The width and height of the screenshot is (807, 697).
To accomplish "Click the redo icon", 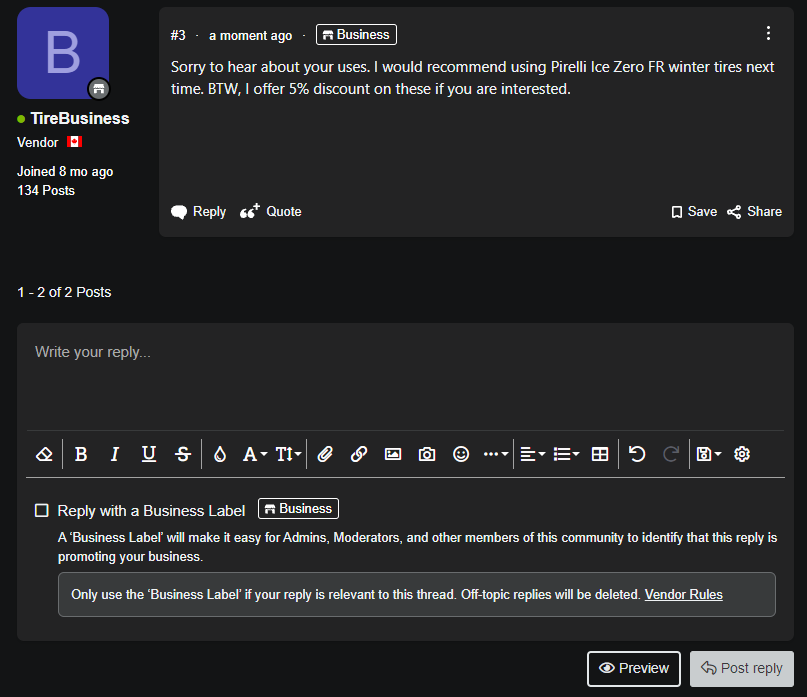I will pyautogui.click(x=671, y=454).
